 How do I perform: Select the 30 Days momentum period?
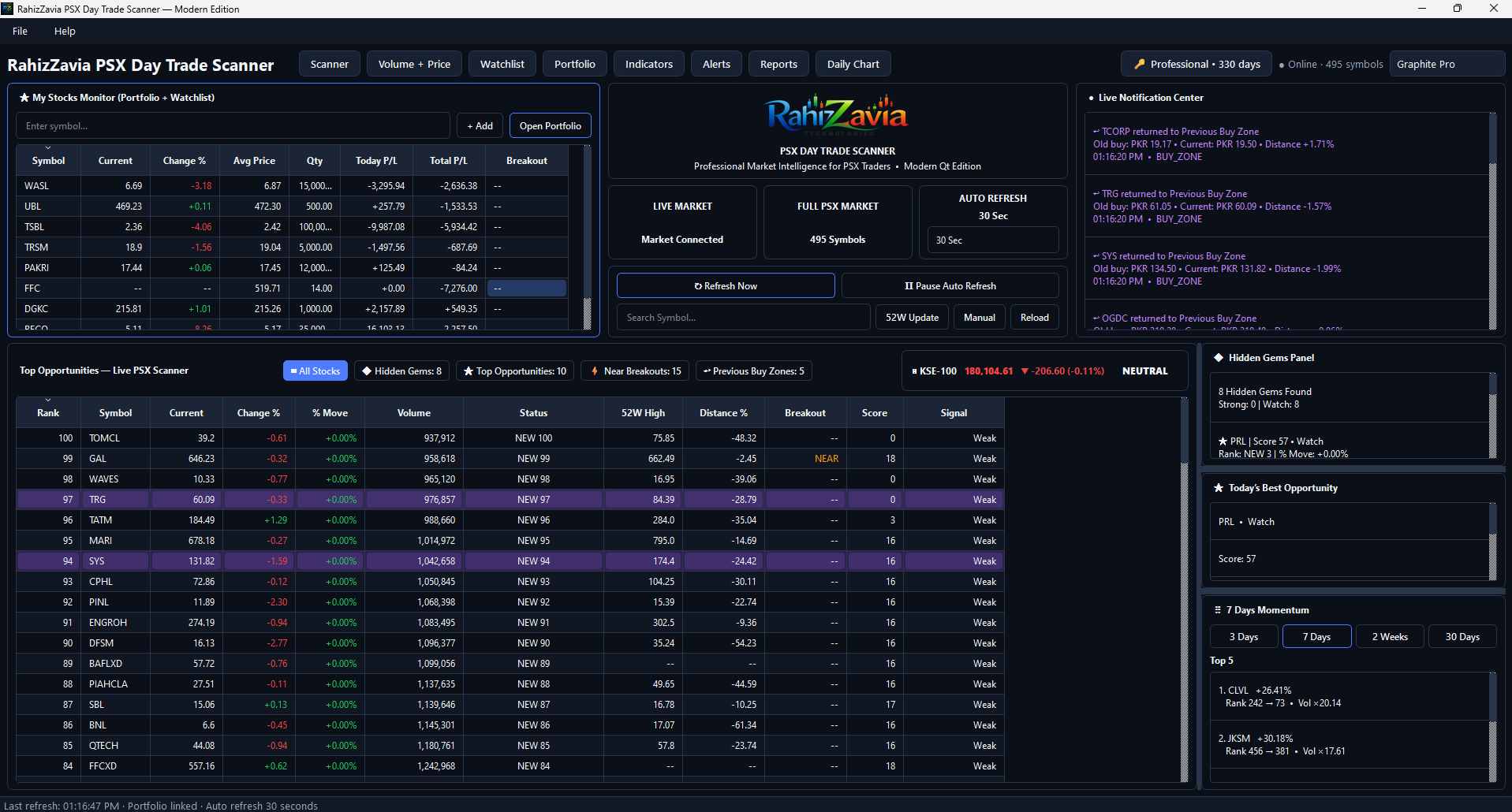1462,637
